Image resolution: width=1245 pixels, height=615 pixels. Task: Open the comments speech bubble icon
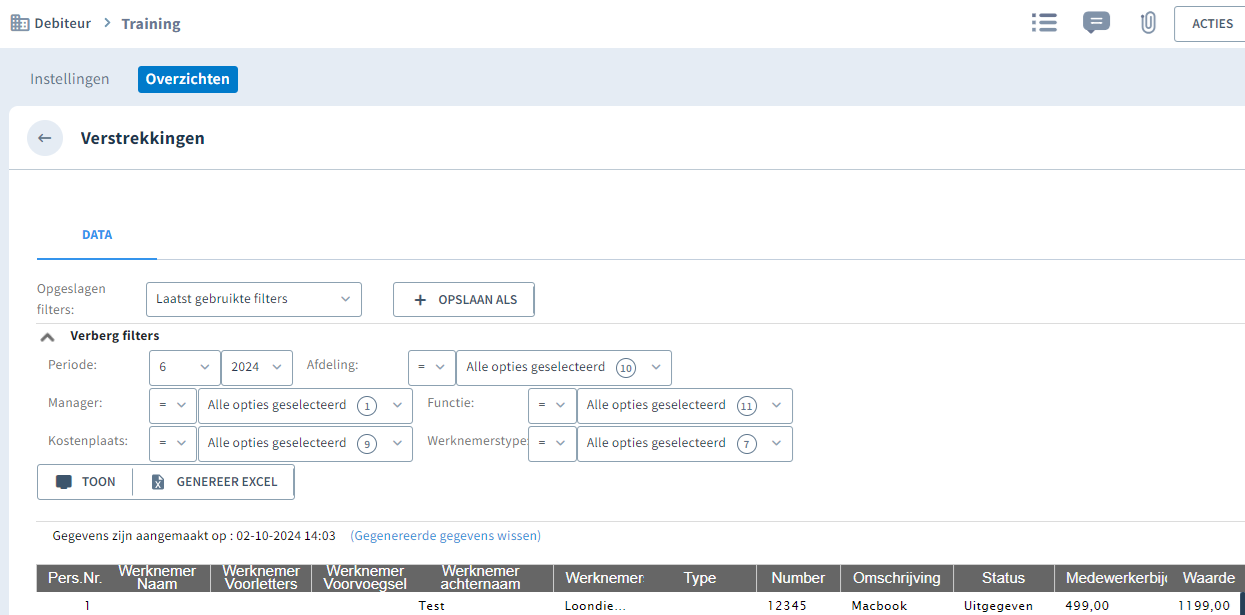tap(1096, 23)
